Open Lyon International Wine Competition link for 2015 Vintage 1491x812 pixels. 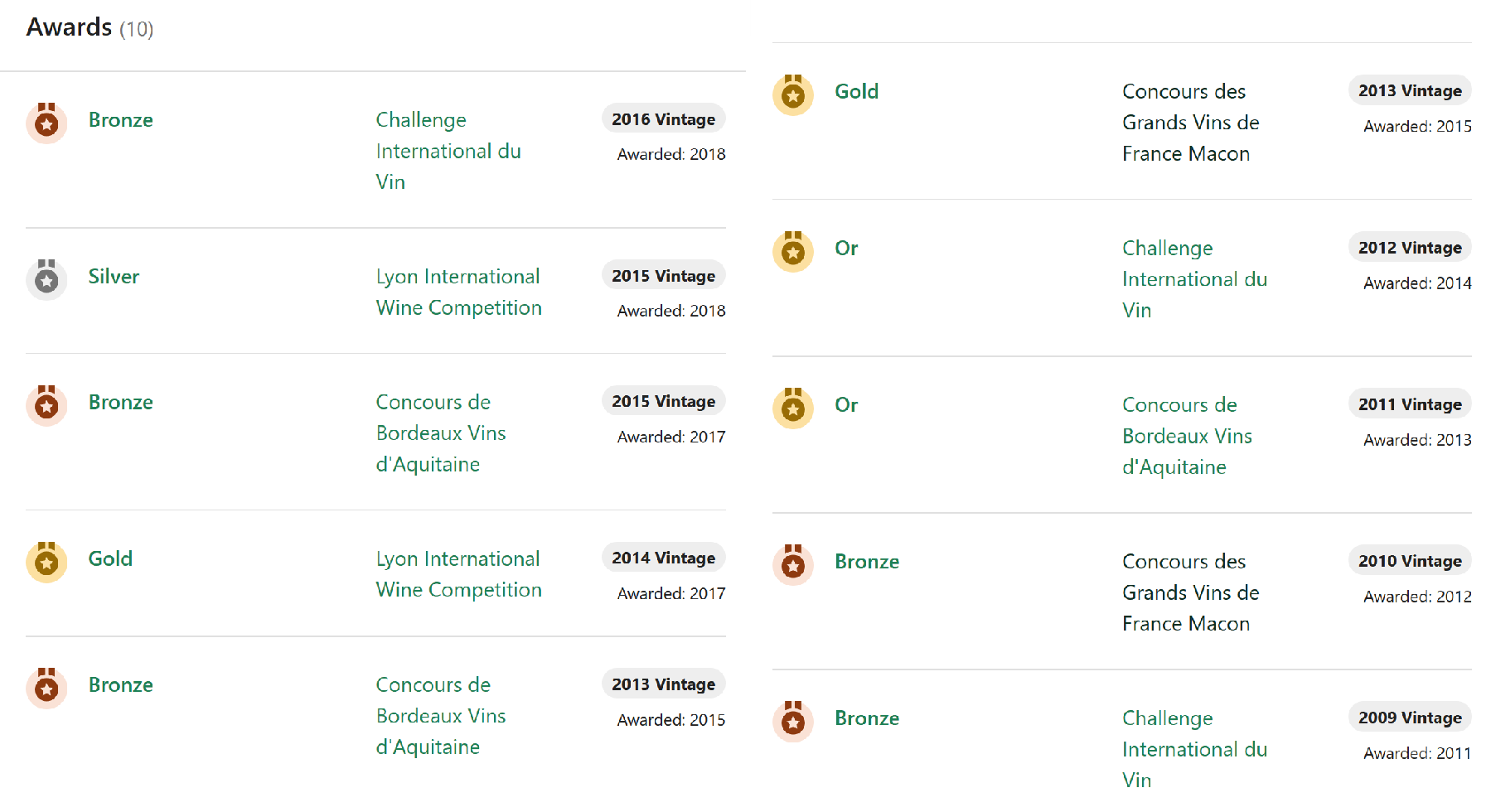point(458,292)
